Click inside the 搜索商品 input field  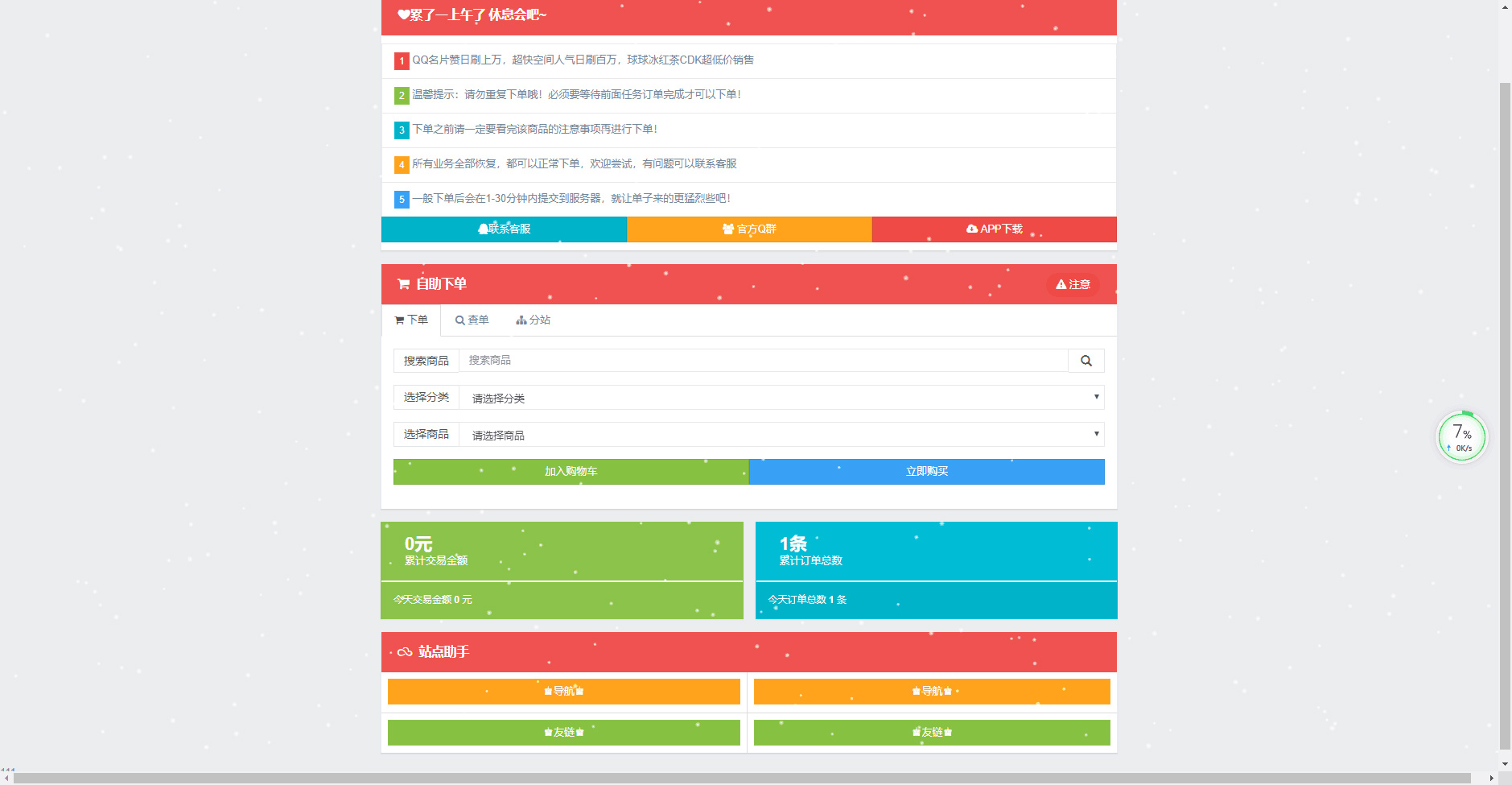pyautogui.click(x=764, y=360)
